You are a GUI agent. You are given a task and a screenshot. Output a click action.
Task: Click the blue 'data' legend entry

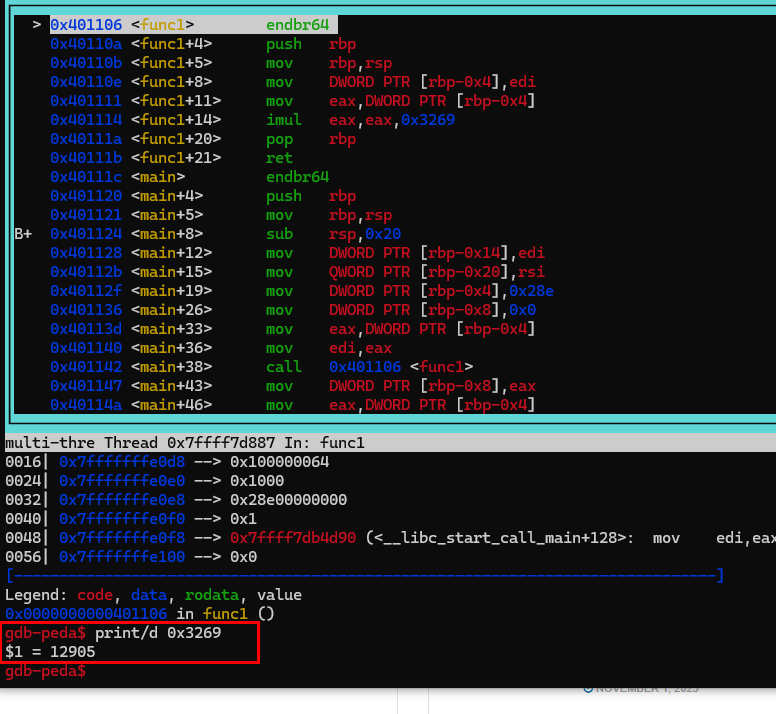tap(149, 595)
